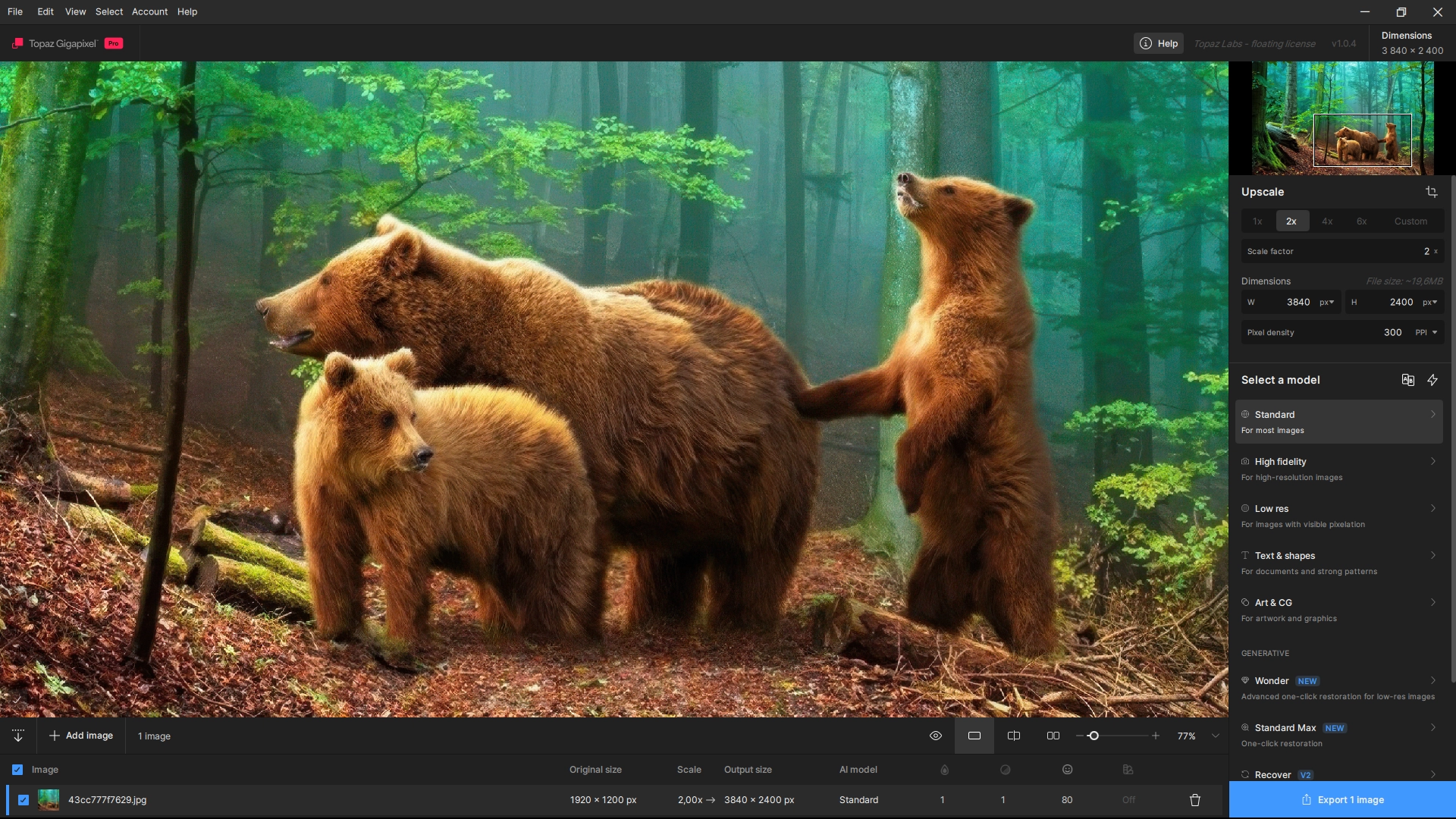Open the Account menu
1456x819 pixels.
click(x=149, y=11)
